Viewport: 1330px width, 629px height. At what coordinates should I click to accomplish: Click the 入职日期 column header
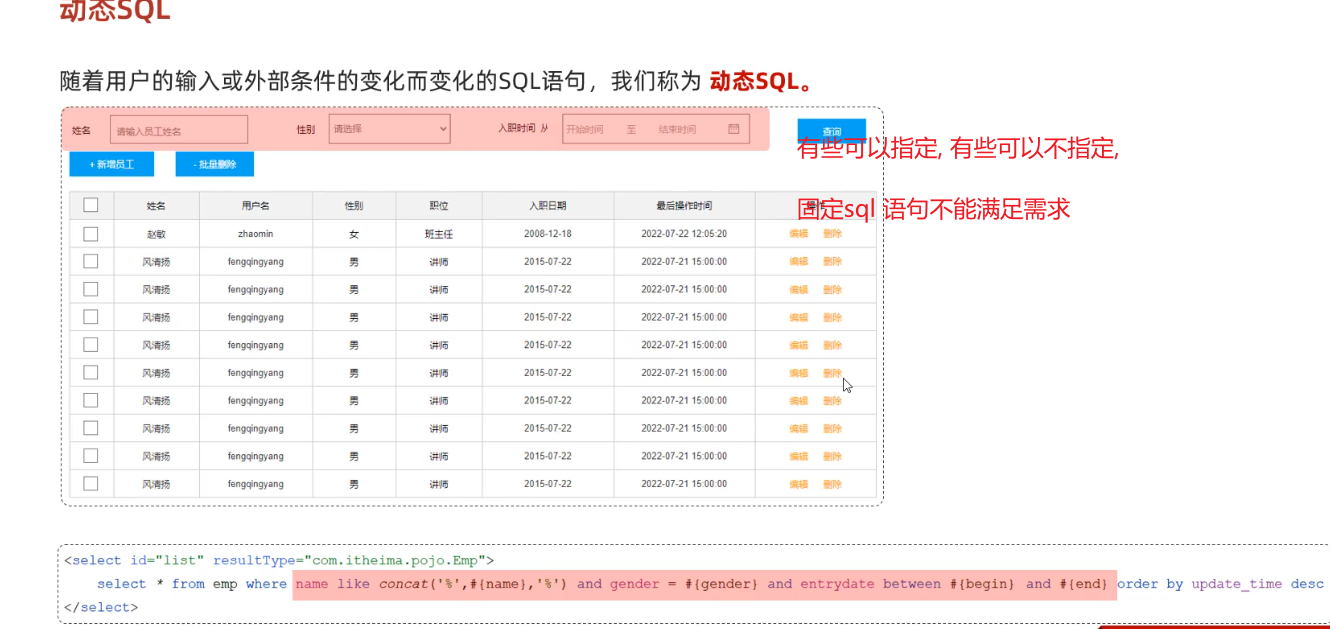(x=547, y=206)
